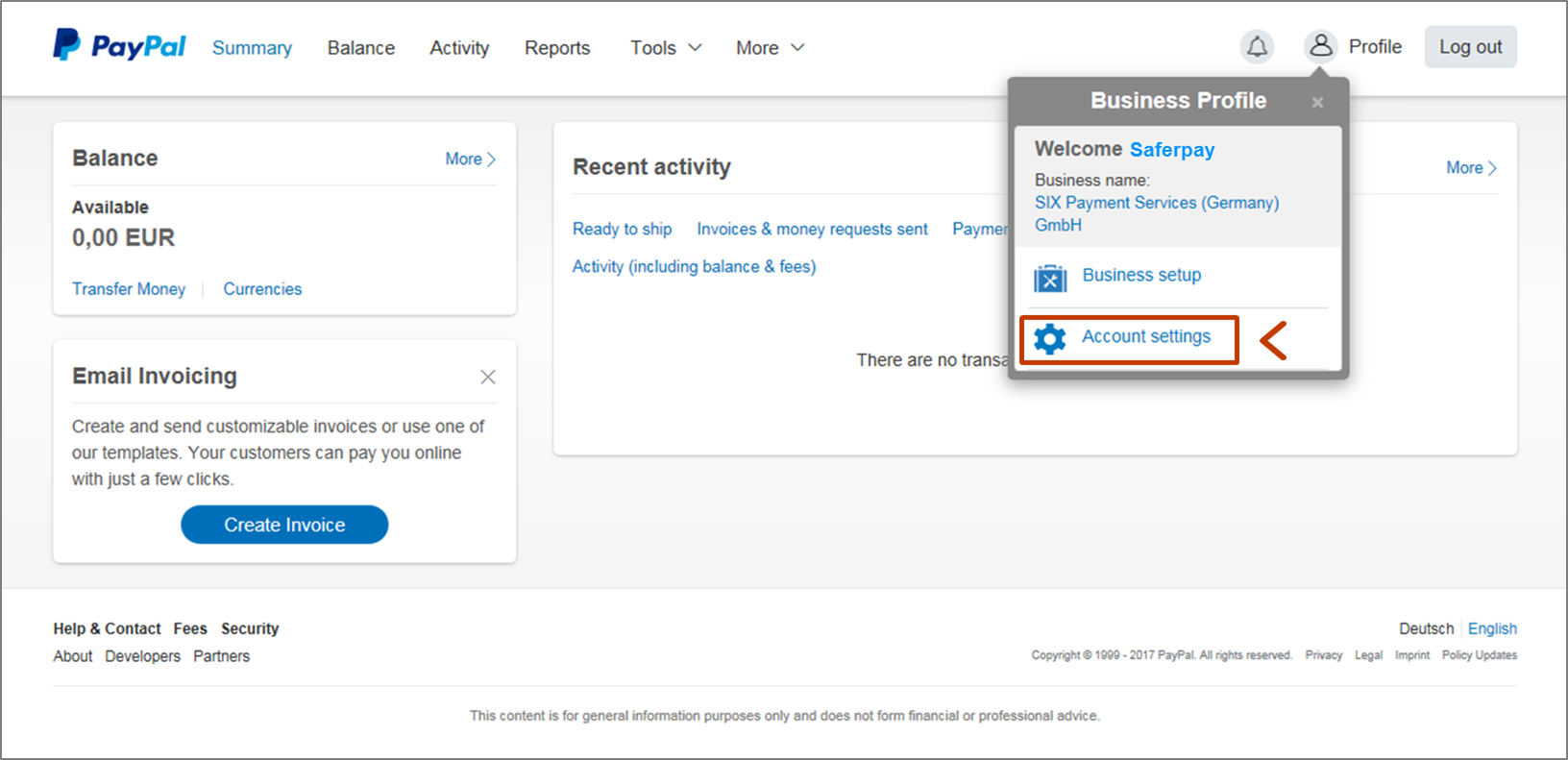Click the Log out button
1568x760 pixels.
[x=1470, y=46]
